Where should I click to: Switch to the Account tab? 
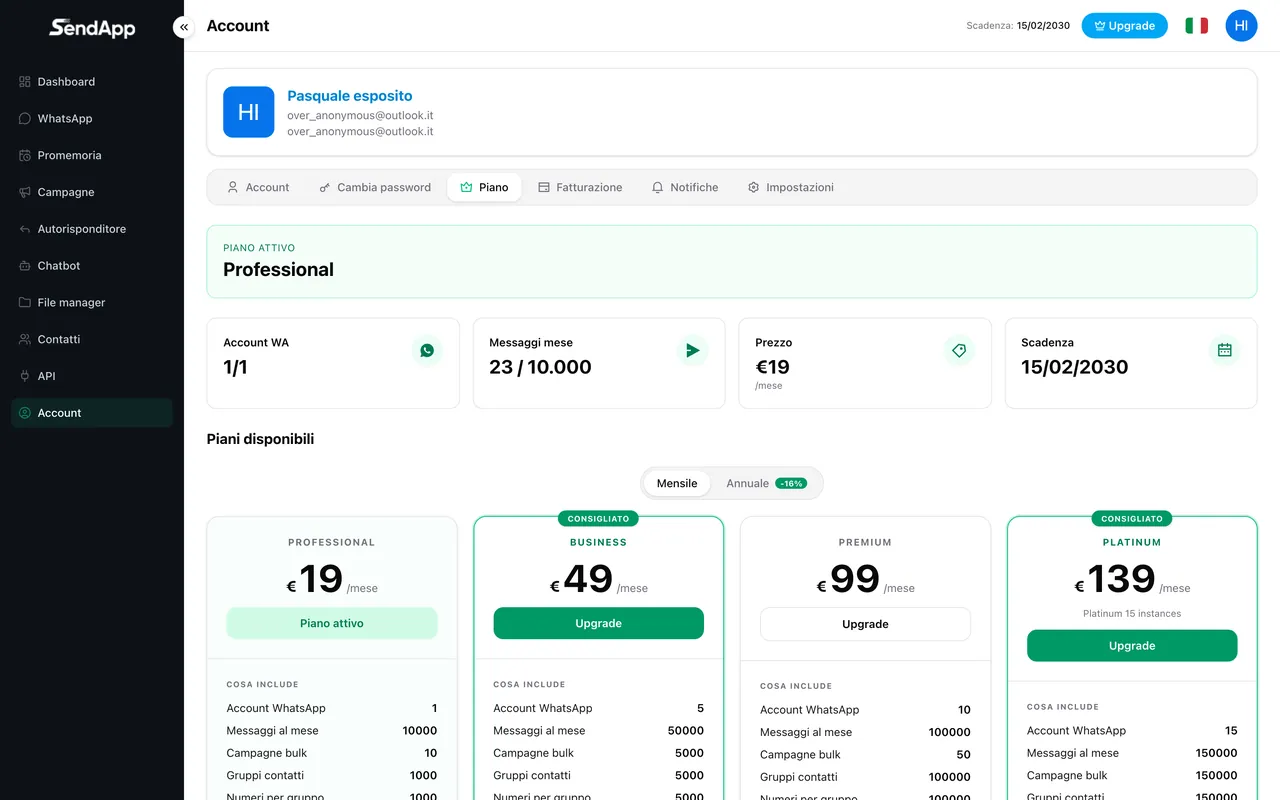[x=258, y=187]
